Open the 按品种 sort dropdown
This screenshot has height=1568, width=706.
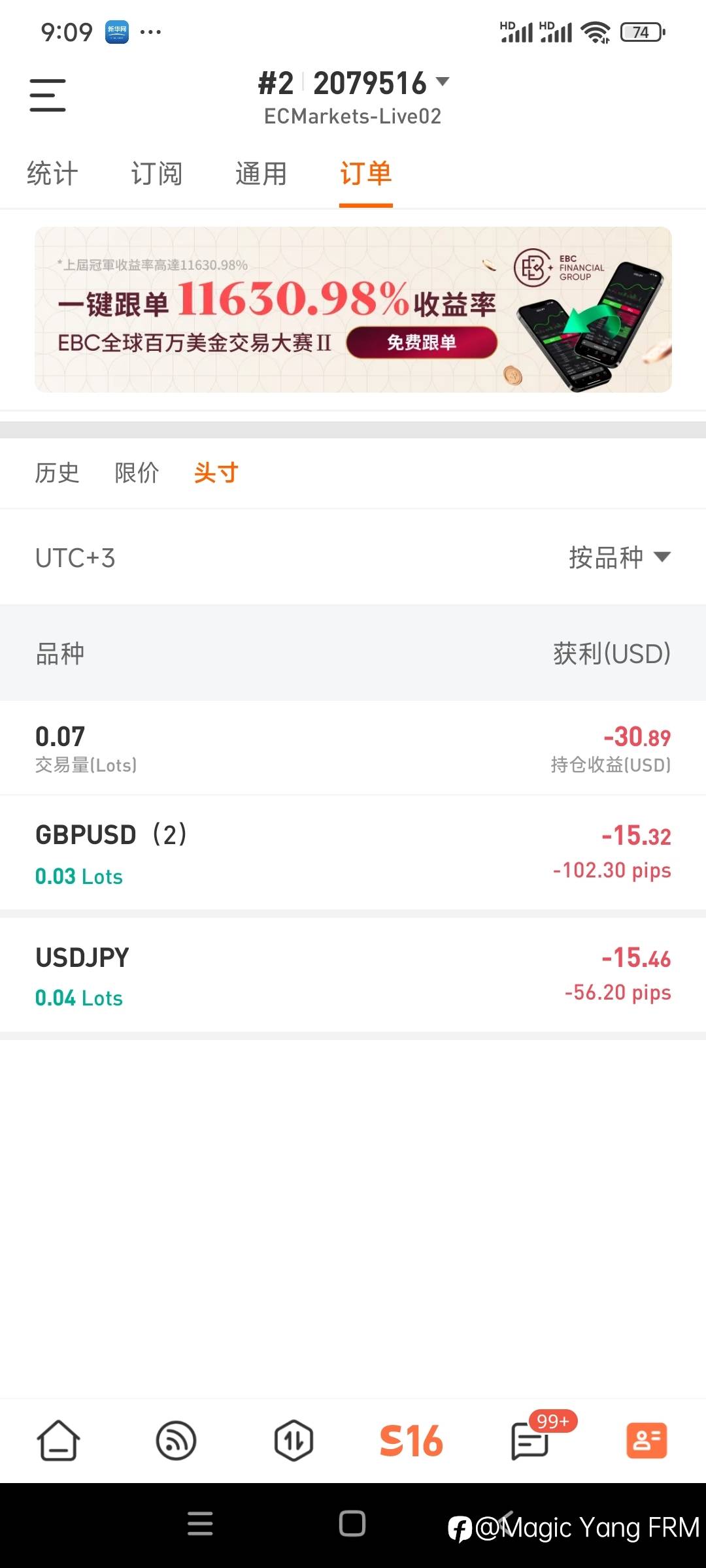619,557
